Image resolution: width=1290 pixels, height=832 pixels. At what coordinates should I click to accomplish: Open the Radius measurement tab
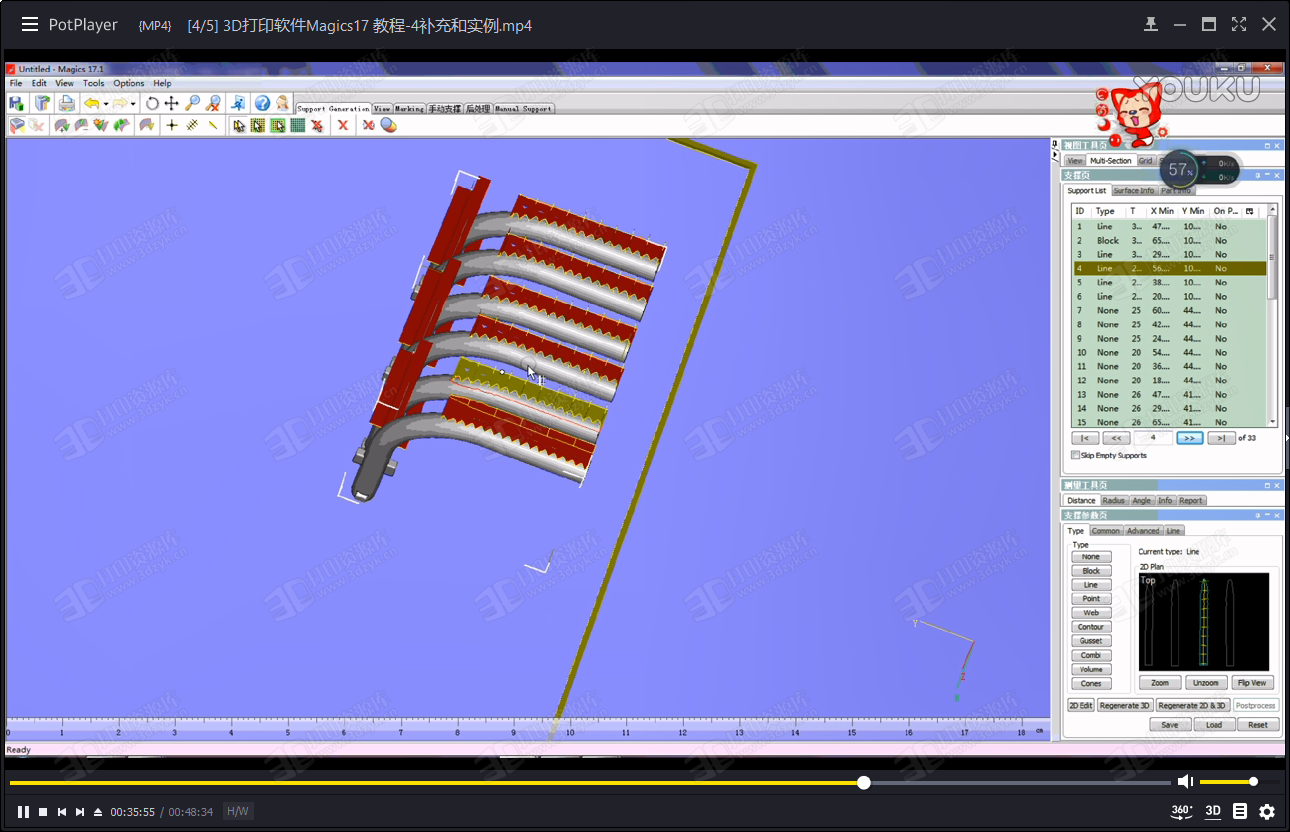click(x=1113, y=500)
